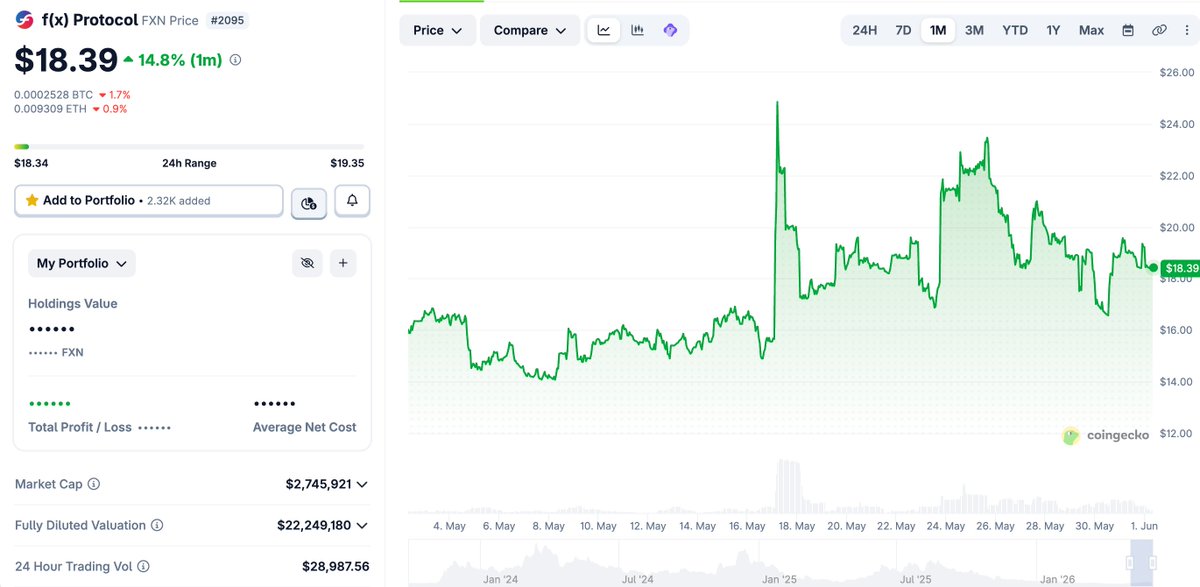1200x587 pixels.
Task: Select the 1M time range tab
Action: point(938,30)
